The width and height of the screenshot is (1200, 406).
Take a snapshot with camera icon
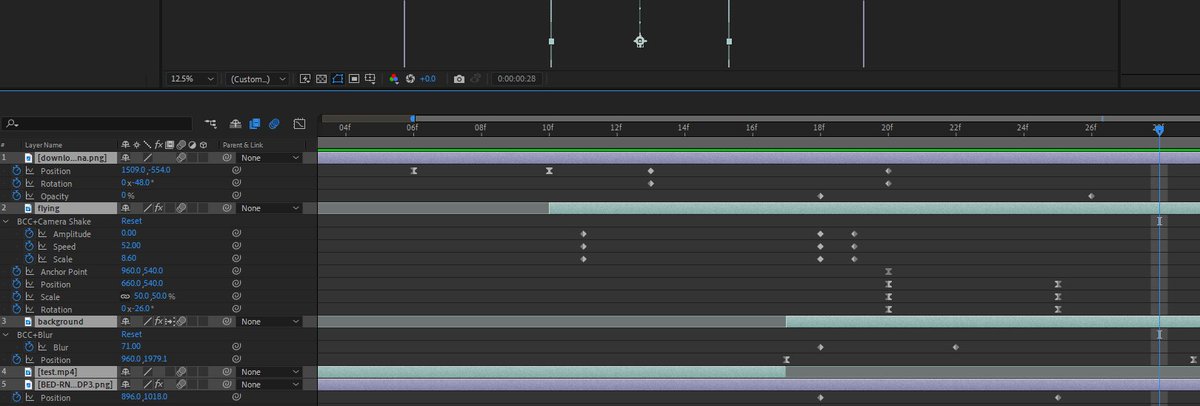pos(459,78)
